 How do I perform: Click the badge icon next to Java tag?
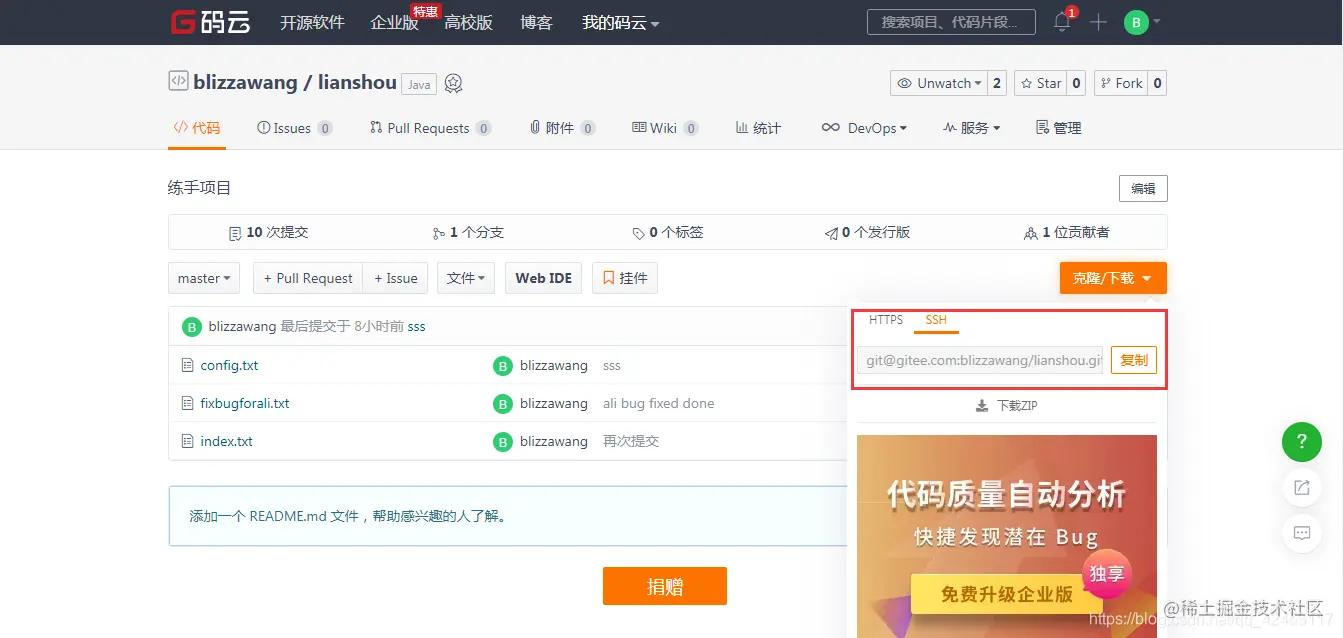[x=454, y=83]
